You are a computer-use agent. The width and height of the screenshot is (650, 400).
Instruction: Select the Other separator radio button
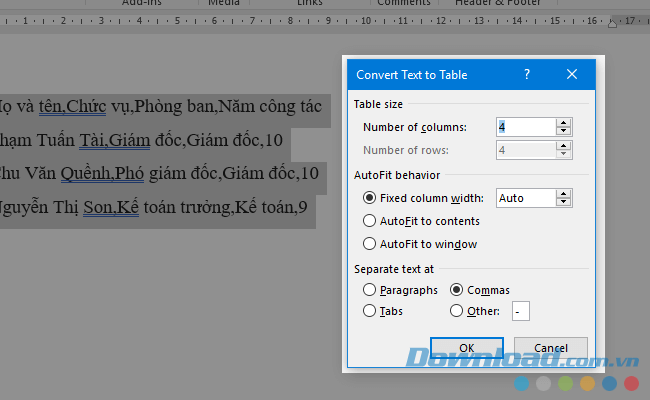click(x=457, y=311)
